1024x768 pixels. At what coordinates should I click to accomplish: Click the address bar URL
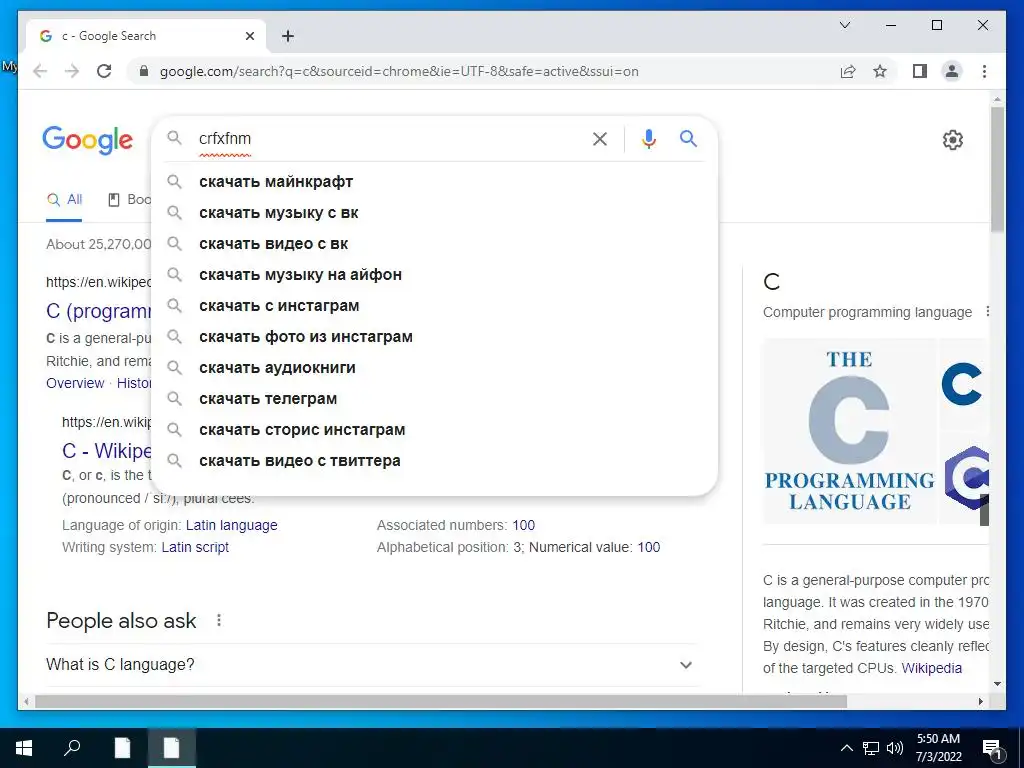click(399, 71)
